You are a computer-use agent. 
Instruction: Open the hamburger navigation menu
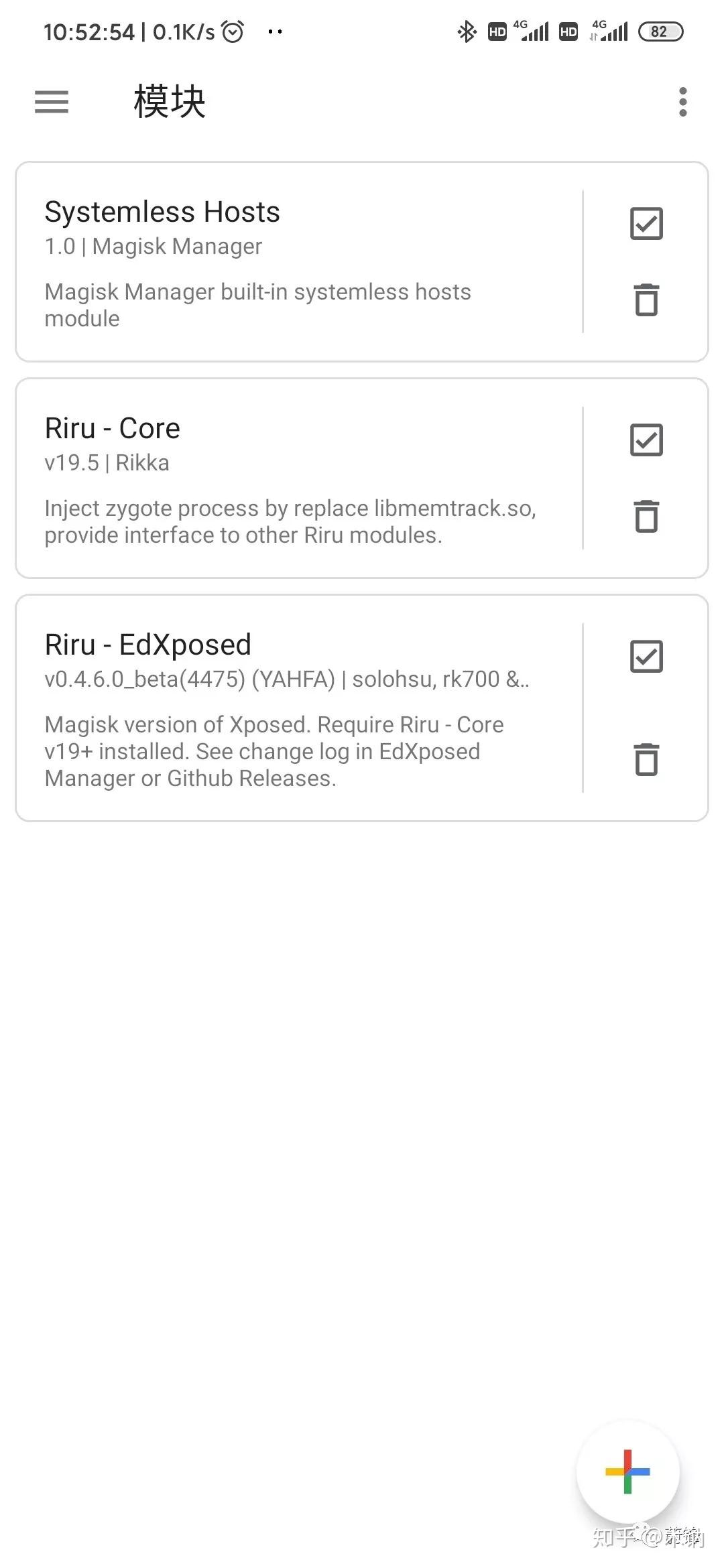click(52, 102)
